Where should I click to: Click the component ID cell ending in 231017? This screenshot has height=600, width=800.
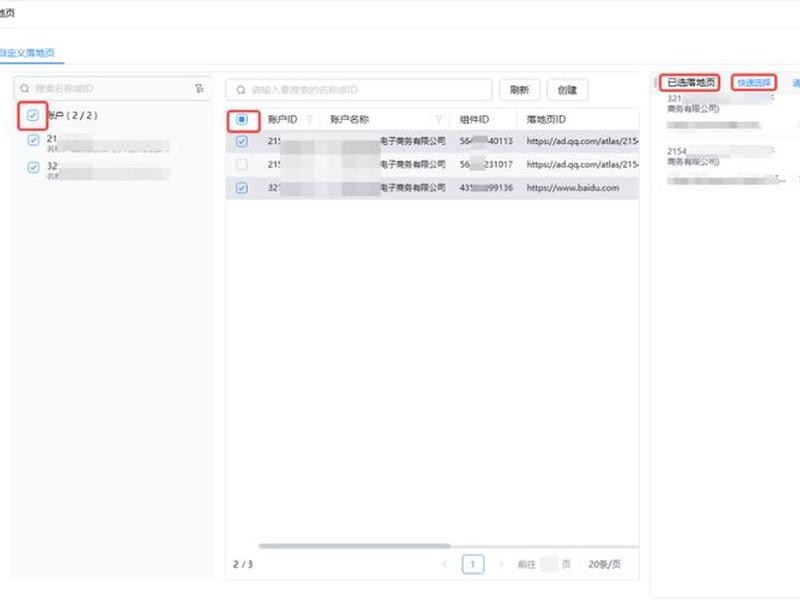[x=486, y=164]
